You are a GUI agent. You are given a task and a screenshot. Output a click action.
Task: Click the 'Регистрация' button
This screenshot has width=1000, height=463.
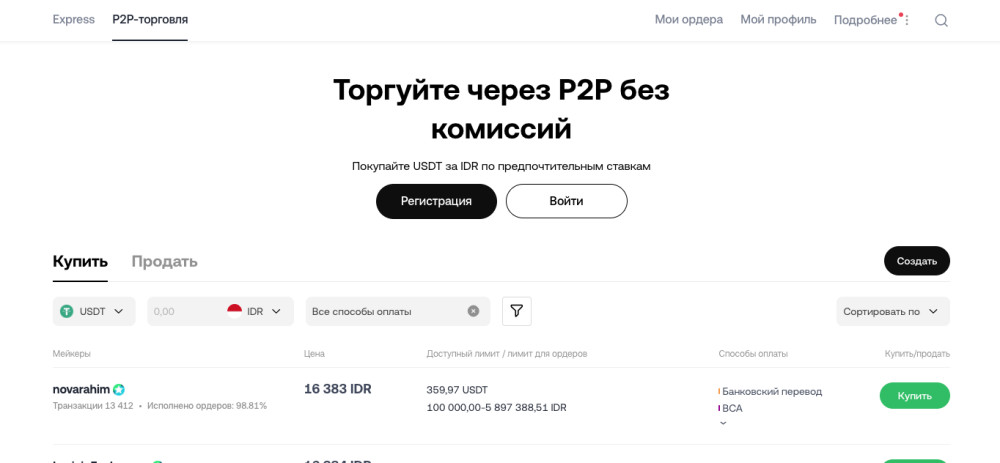point(436,201)
